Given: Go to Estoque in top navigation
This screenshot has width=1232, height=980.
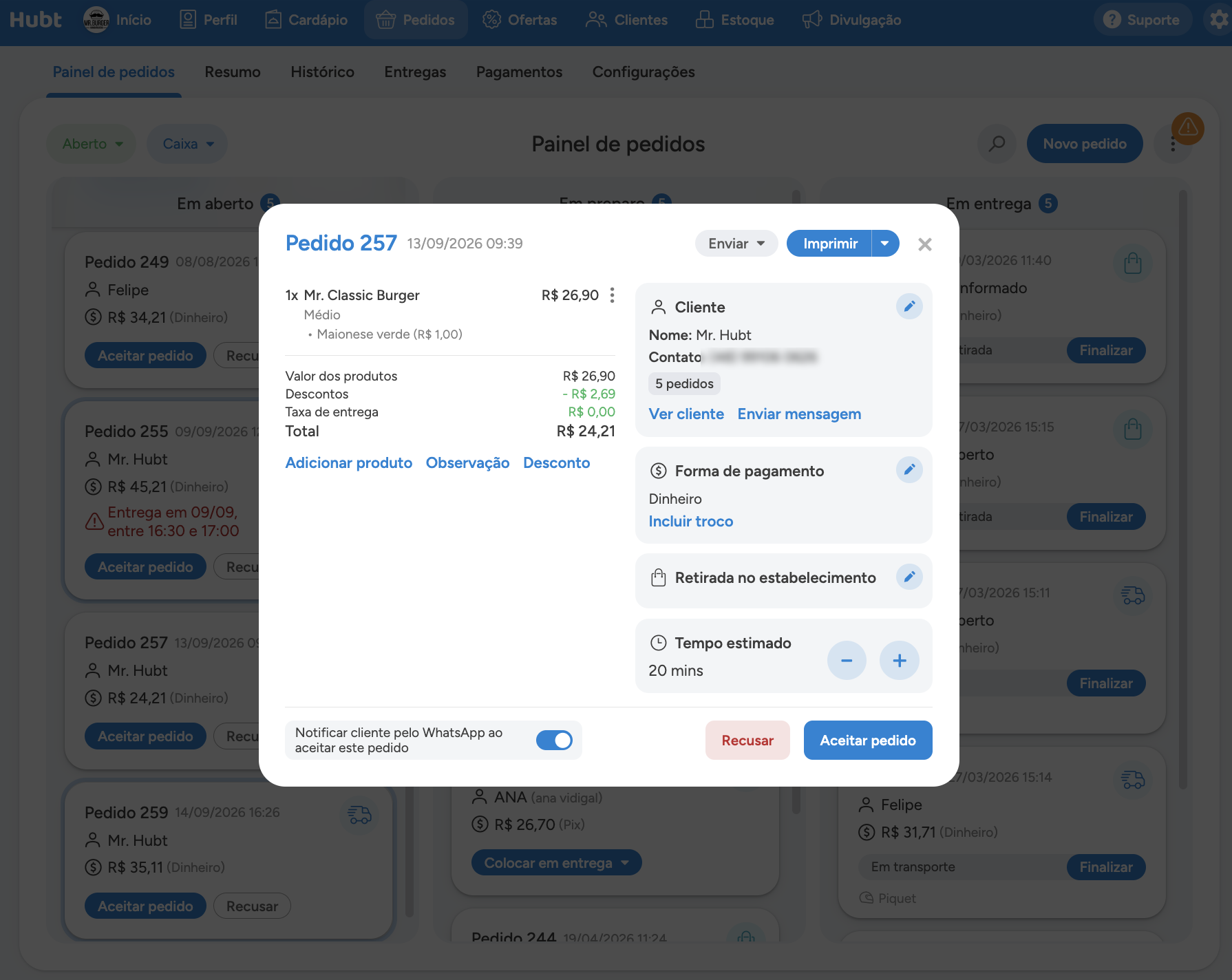Looking at the screenshot, I should pyautogui.click(x=735, y=20).
